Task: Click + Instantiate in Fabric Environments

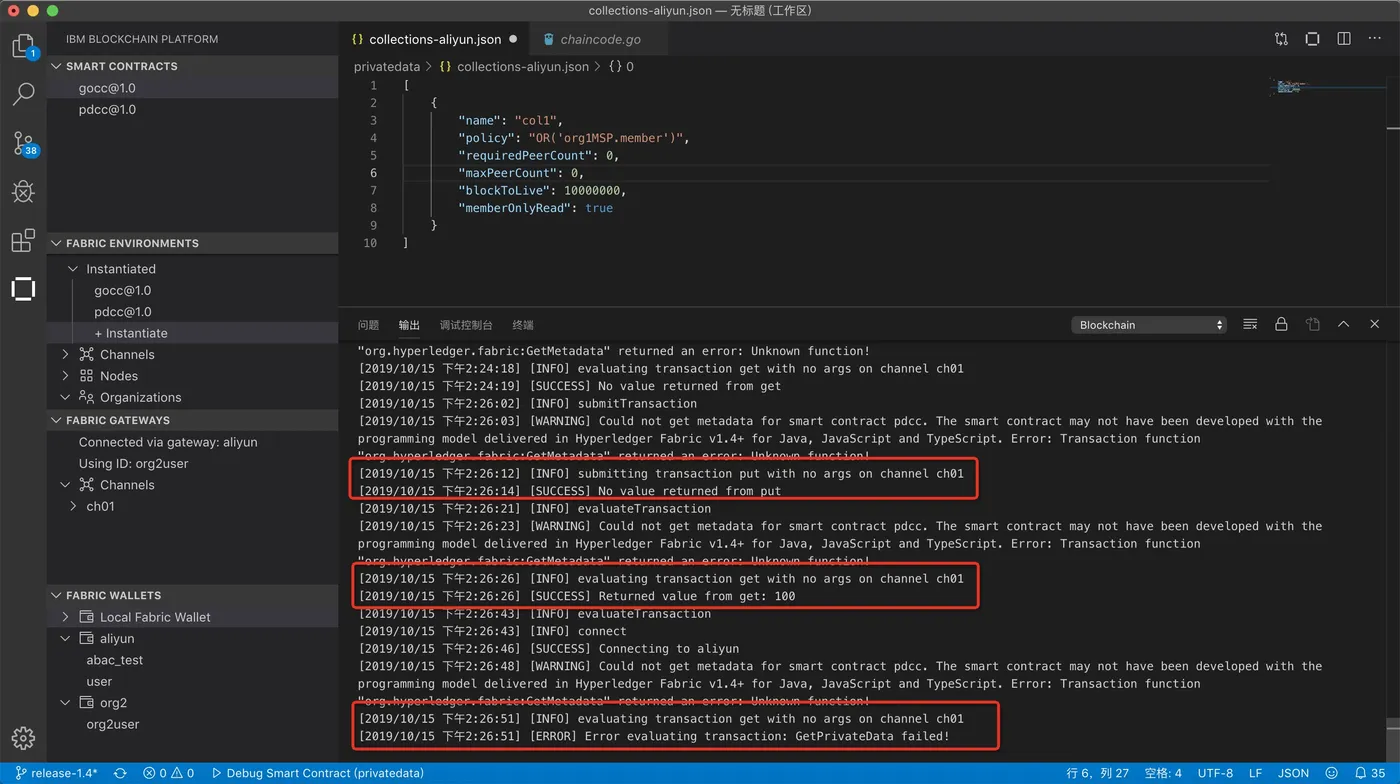Action: click(x=131, y=333)
